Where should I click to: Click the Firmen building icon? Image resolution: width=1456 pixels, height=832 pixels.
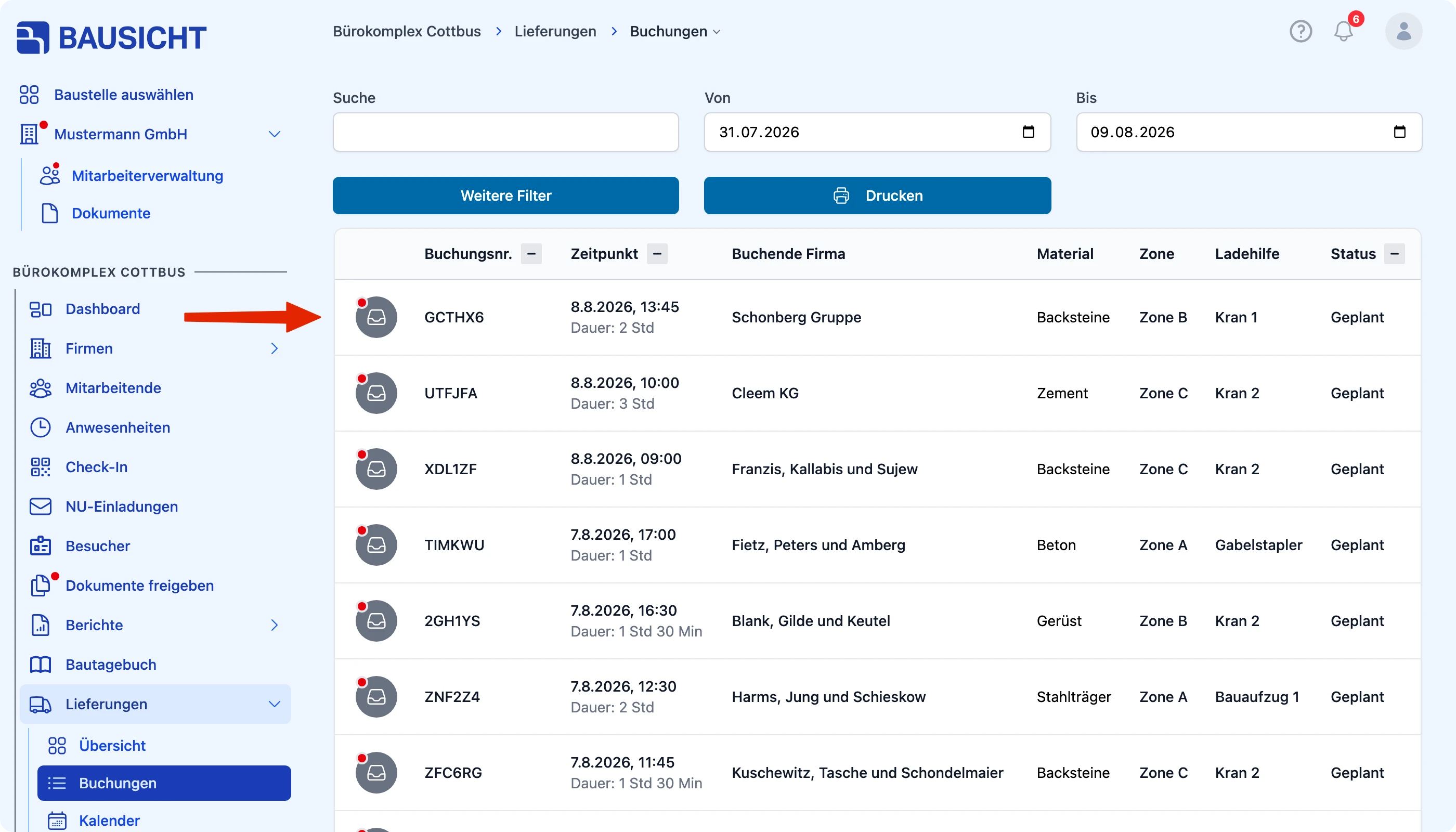pos(41,348)
